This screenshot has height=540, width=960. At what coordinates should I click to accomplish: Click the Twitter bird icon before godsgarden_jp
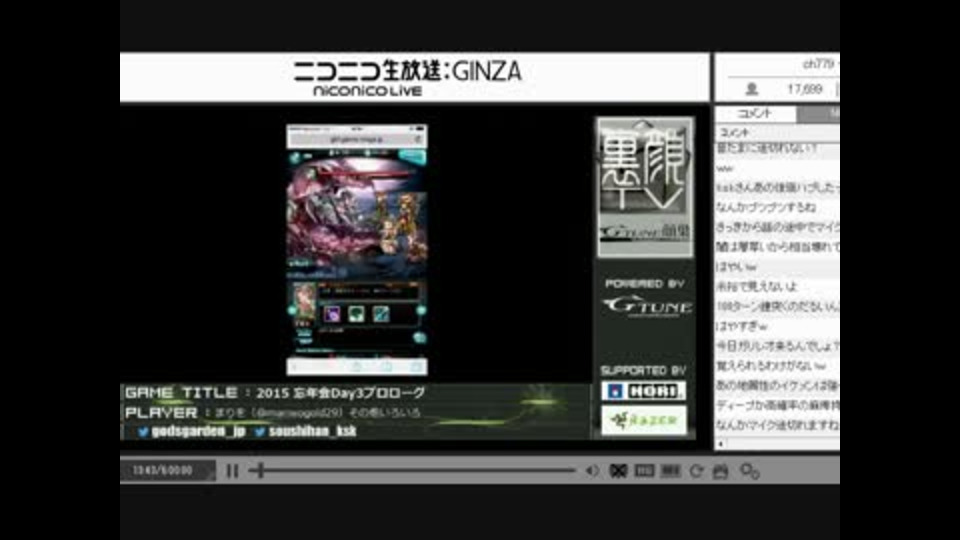(x=143, y=432)
